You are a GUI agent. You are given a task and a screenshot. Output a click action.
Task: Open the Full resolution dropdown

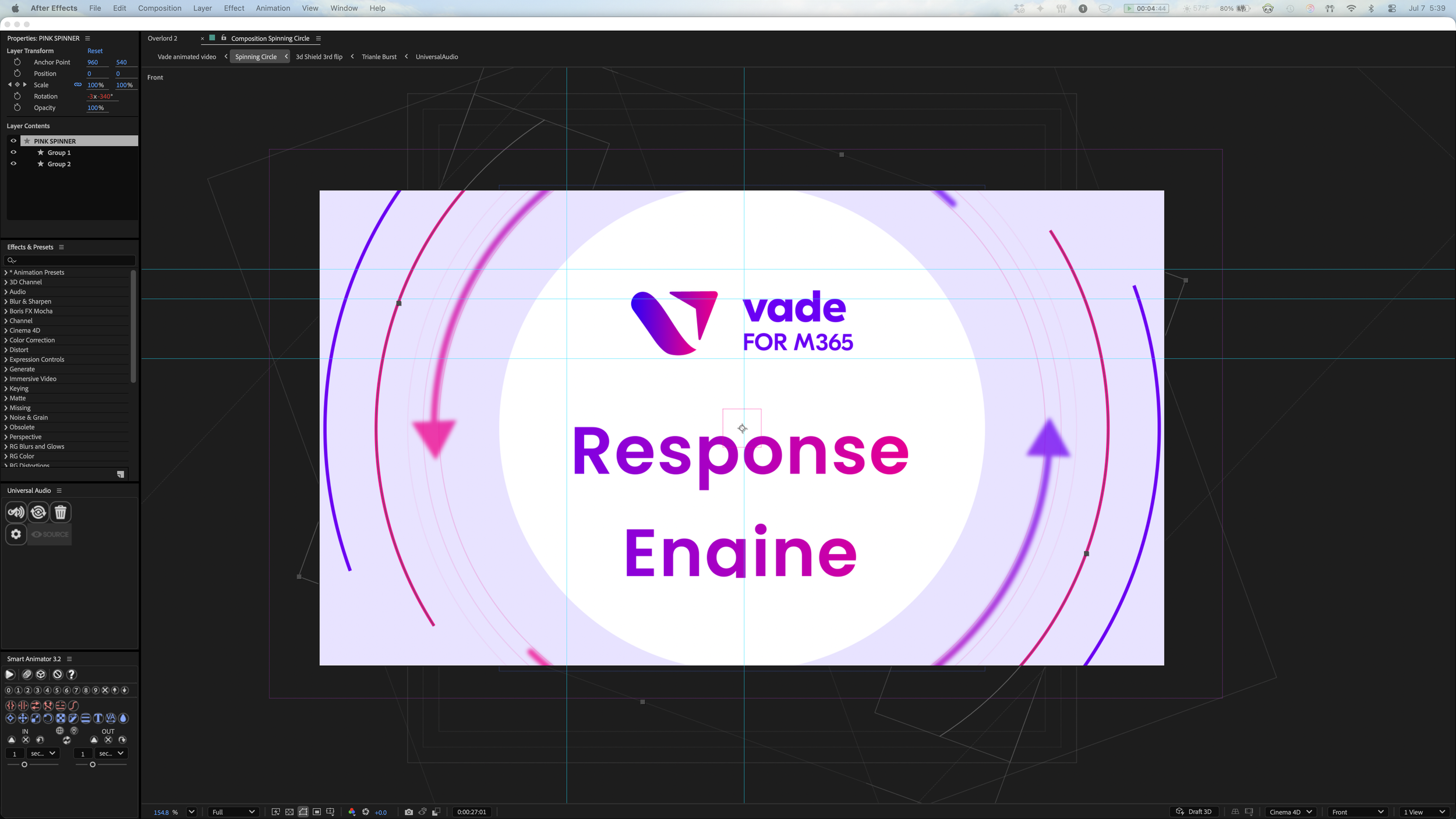(x=234, y=812)
